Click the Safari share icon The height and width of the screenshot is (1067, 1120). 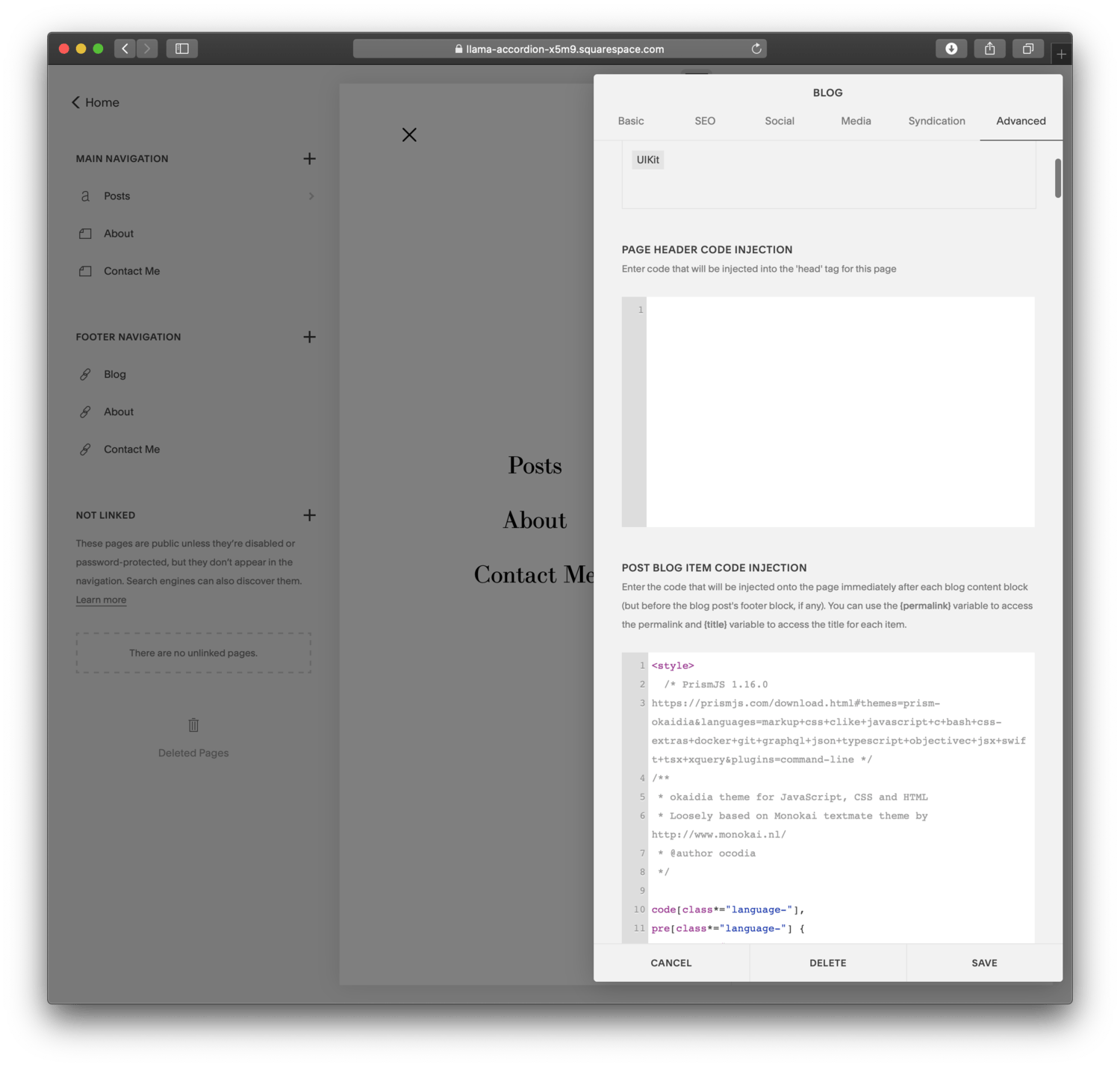coord(990,48)
